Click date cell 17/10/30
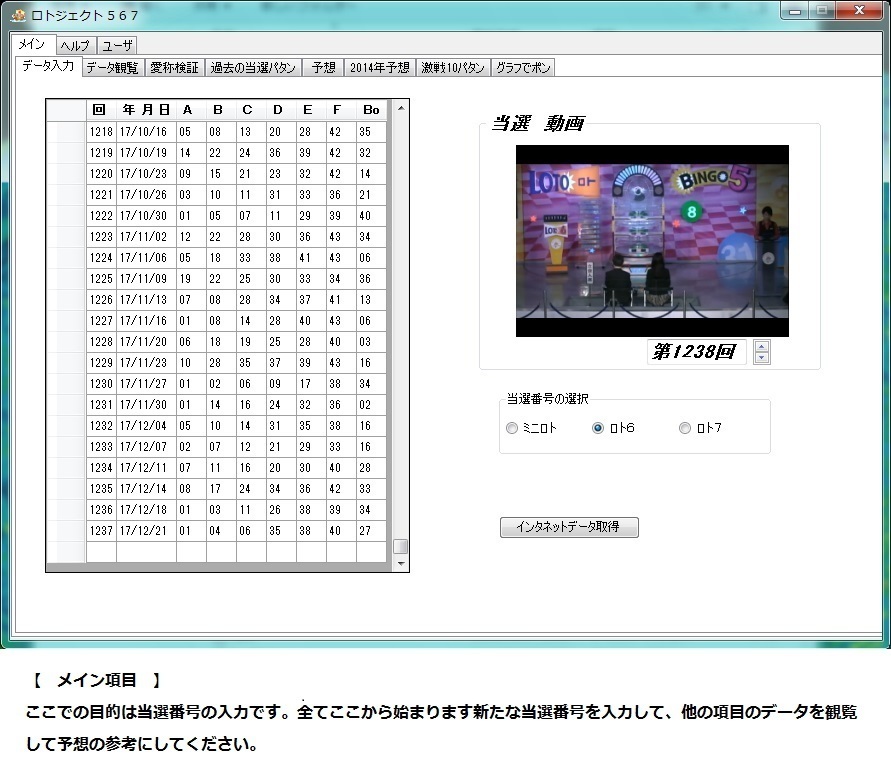Image resolution: width=891 pixels, height=762 pixels. pyautogui.click(x=146, y=216)
